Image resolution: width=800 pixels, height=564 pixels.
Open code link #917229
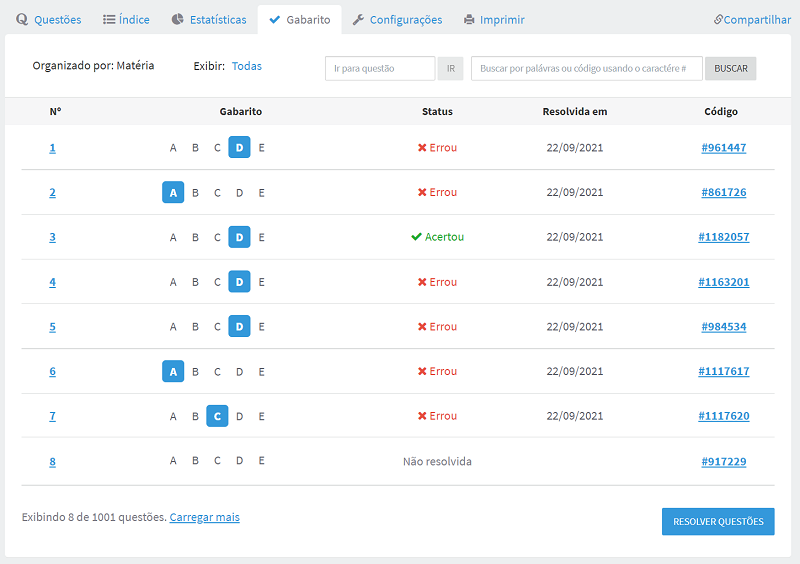pos(723,461)
